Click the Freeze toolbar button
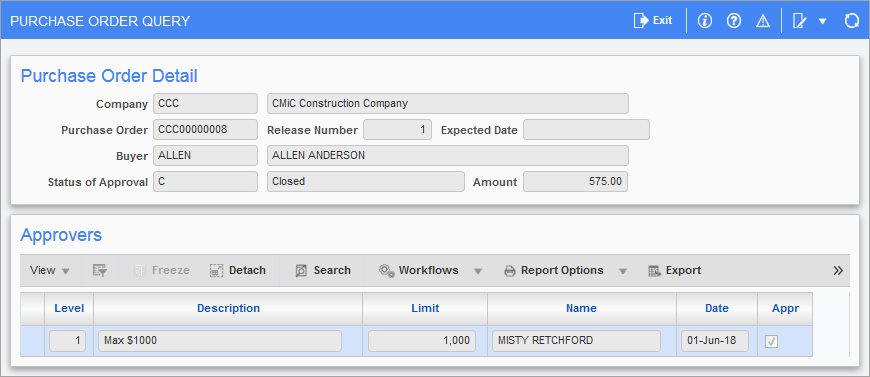Image resolution: width=870 pixels, height=377 pixels. click(x=162, y=270)
